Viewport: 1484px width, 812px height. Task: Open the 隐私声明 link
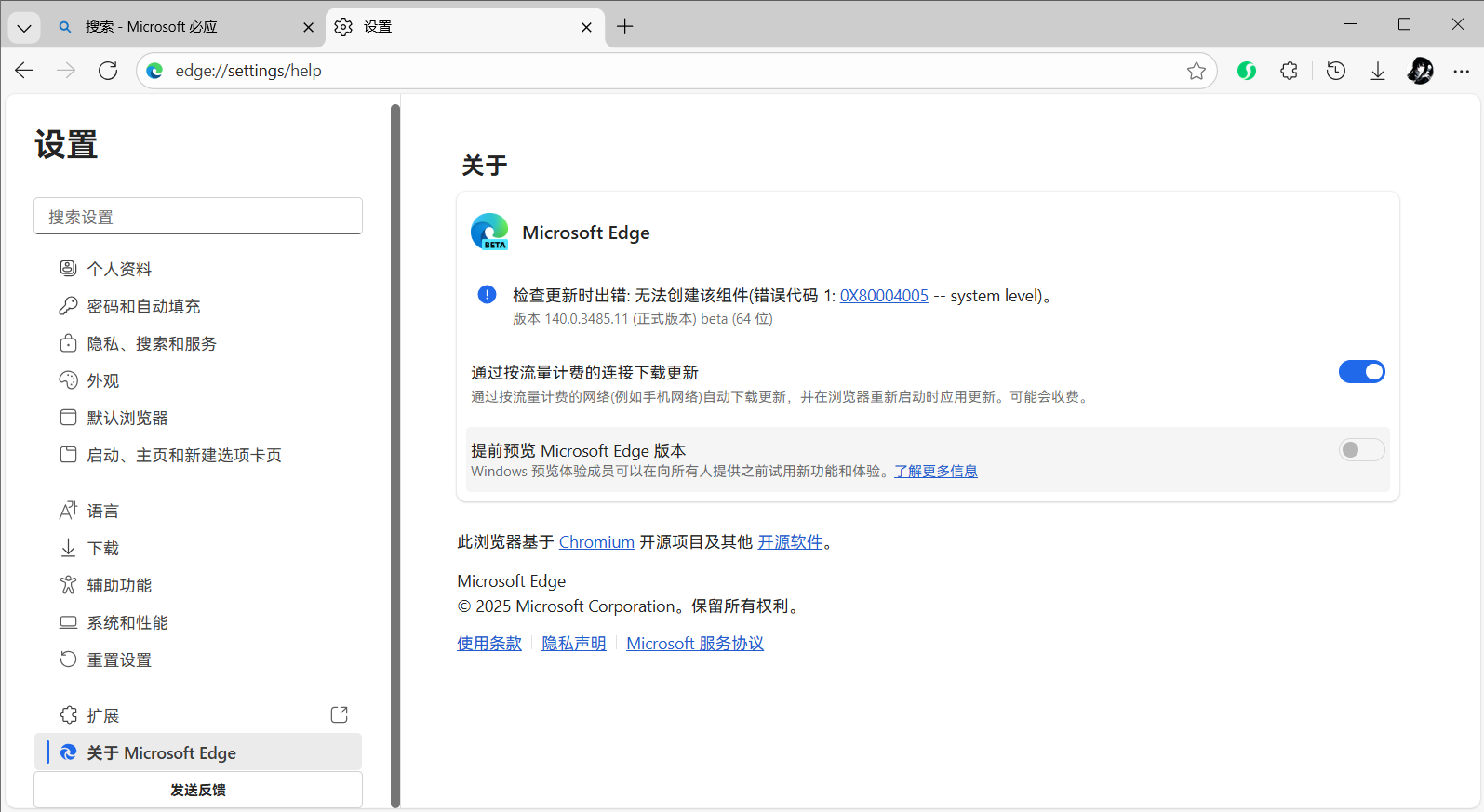click(x=574, y=644)
